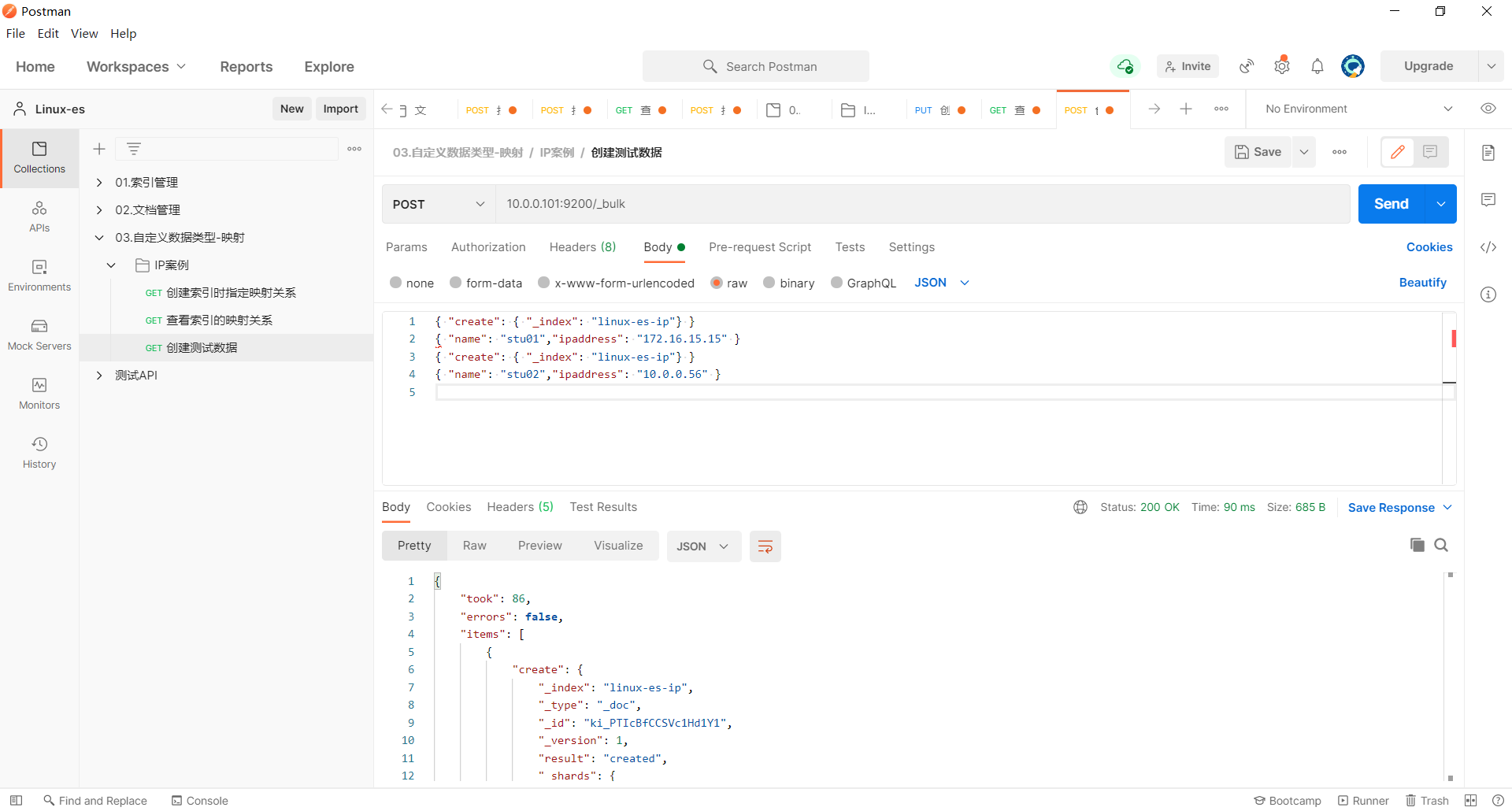Toggle response line wrap icon
Viewport: 1512px width, 811px height.
point(765,546)
